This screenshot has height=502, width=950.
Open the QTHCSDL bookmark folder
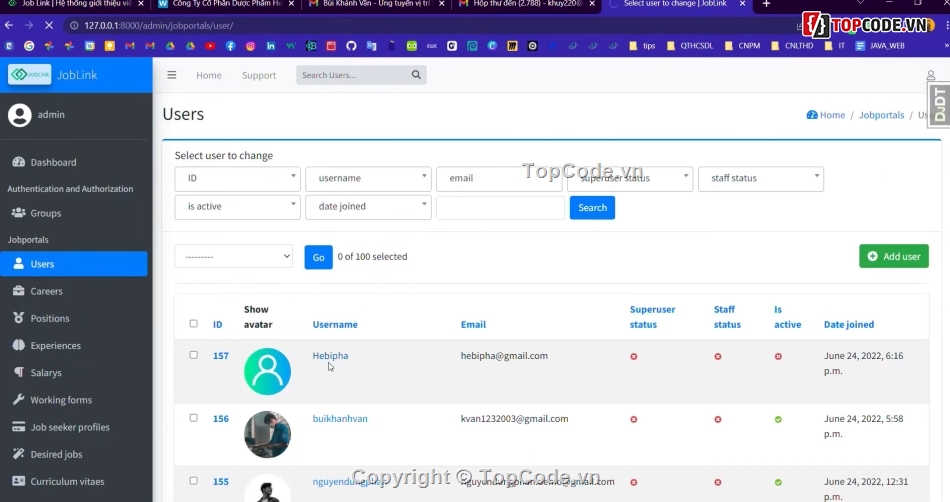(x=689, y=45)
